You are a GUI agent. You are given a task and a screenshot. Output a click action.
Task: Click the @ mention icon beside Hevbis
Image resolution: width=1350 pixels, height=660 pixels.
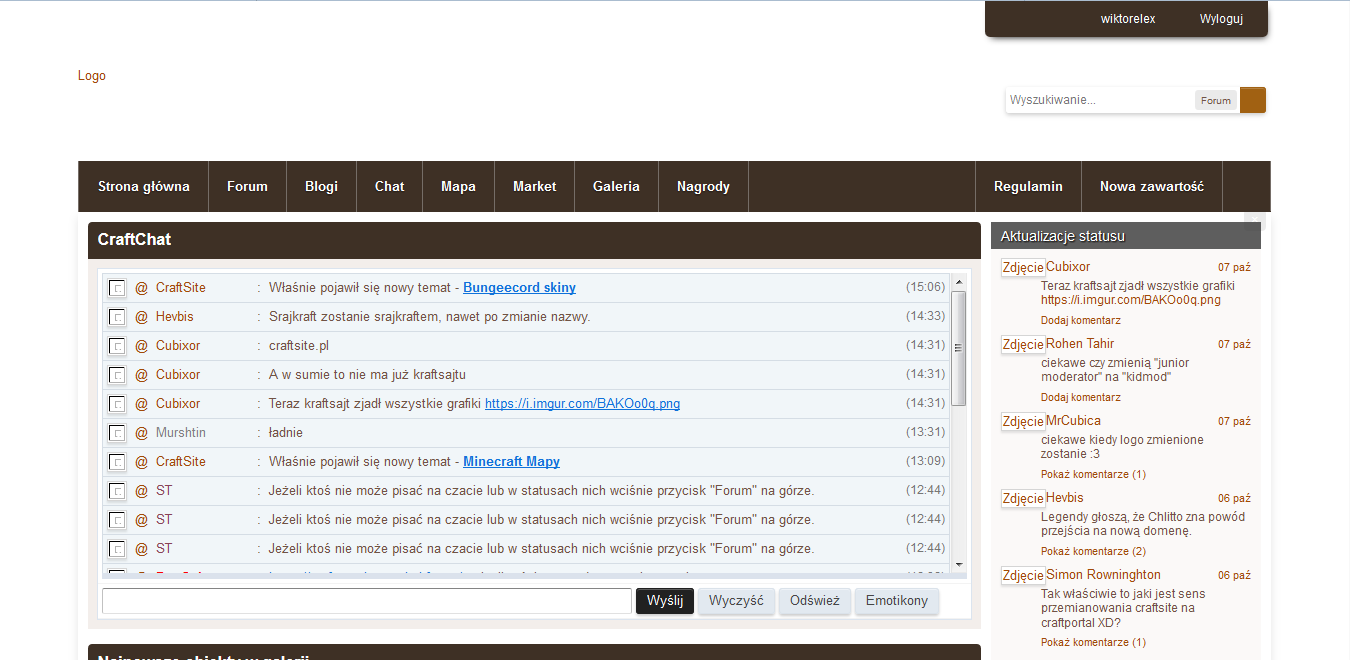click(141, 316)
